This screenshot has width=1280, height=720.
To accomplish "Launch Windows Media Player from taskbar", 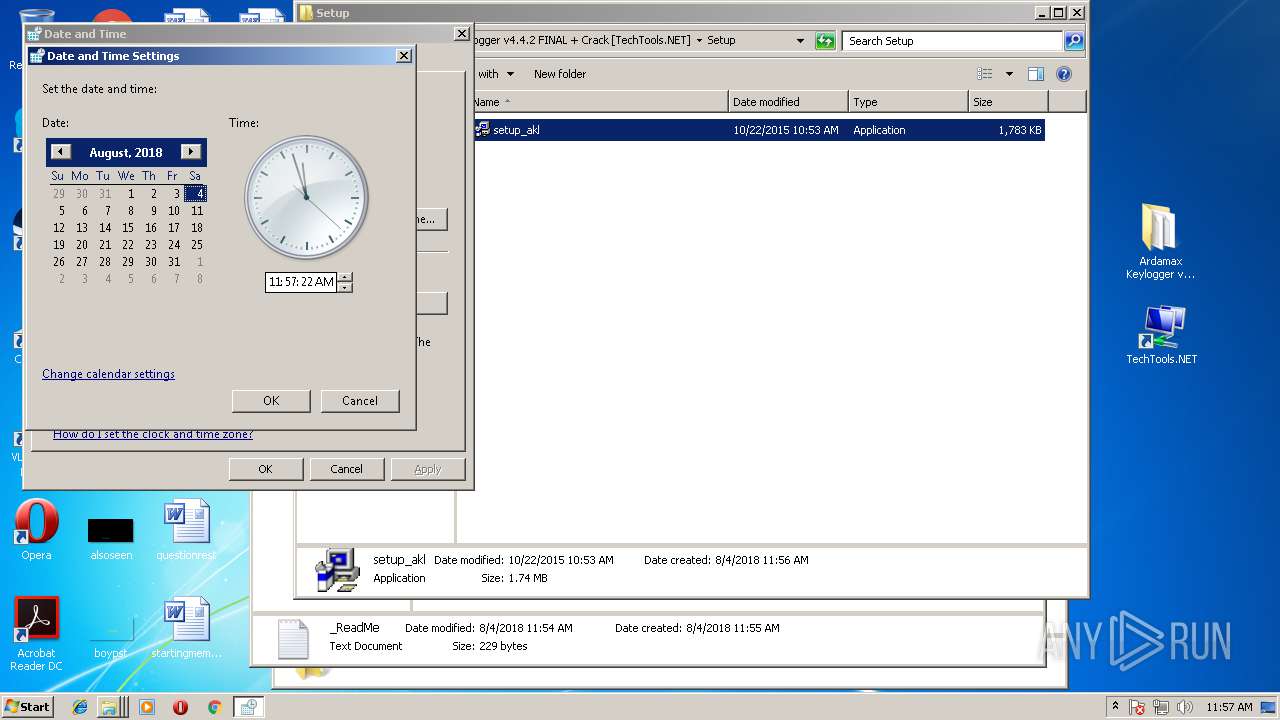I will [147, 707].
